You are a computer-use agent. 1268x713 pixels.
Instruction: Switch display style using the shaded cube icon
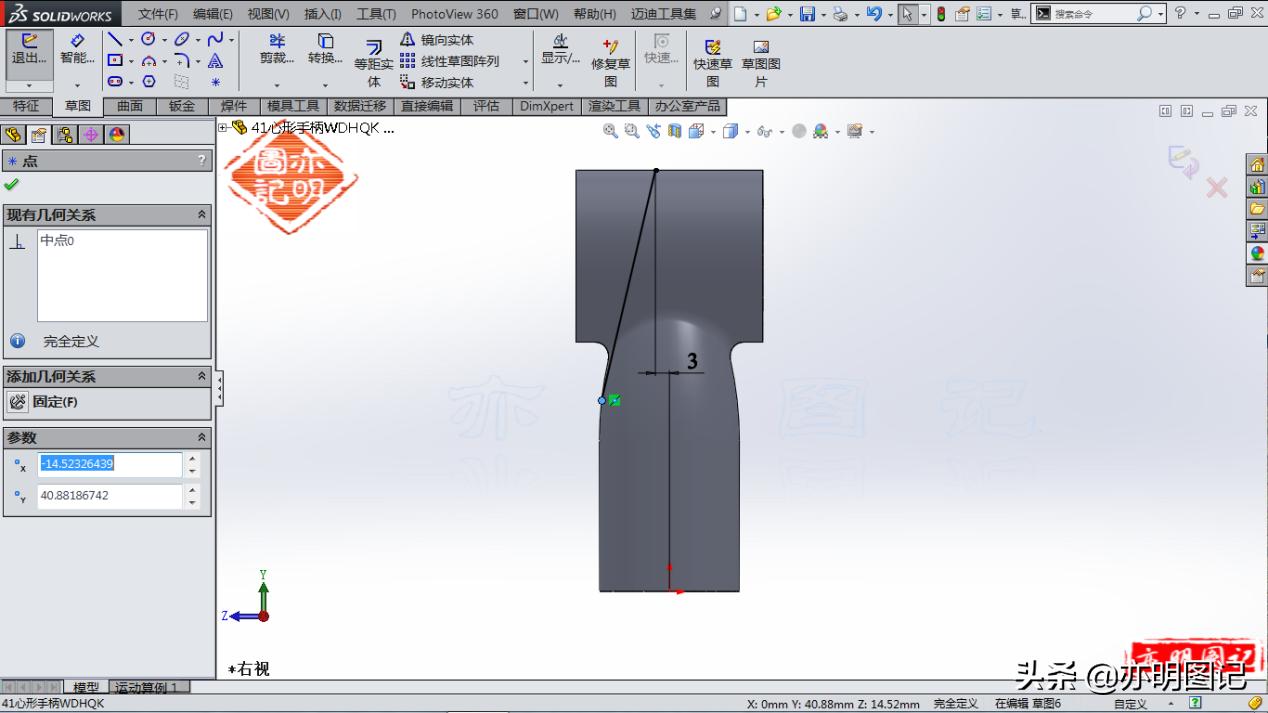coord(729,131)
